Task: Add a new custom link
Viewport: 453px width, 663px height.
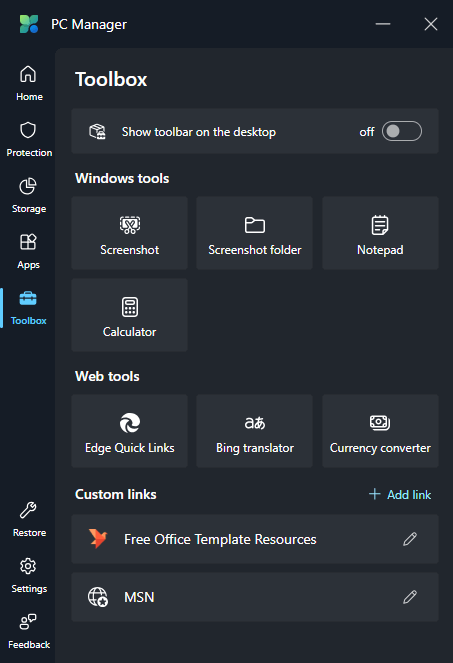Action: click(x=400, y=494)
